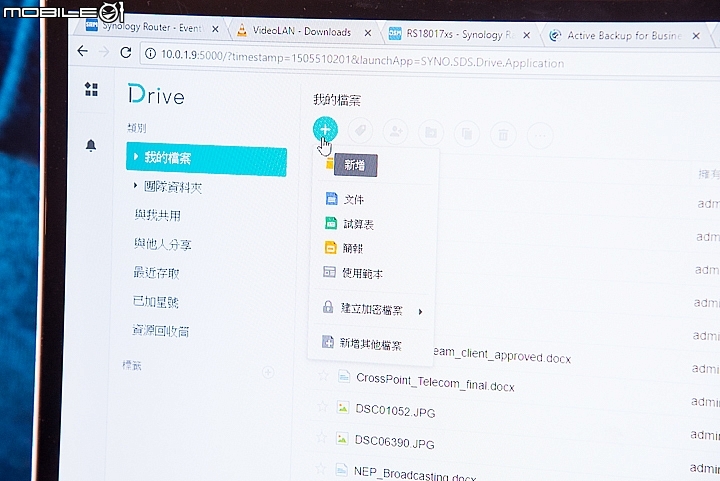This screenshot has width=720, height=481.
Task: Expand the 團隊資料夾 tree arrow
Action: click(135, 185)
